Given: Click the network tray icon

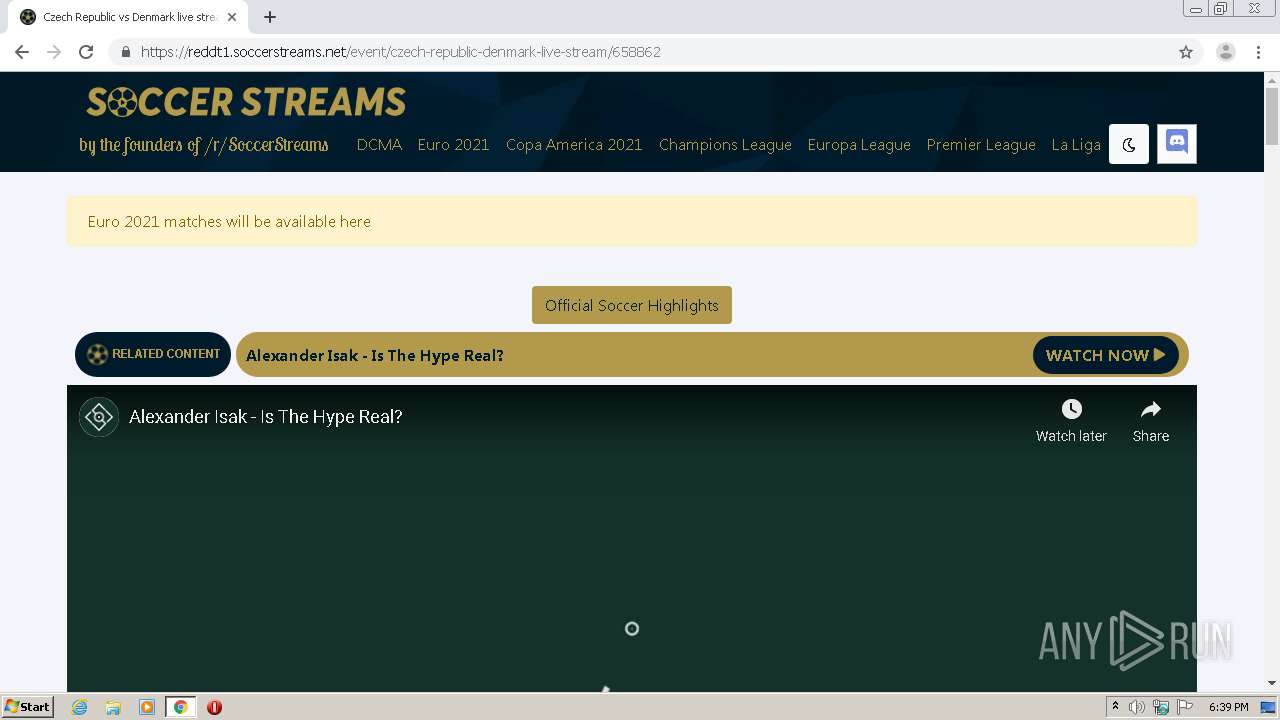Looking at the screenshot, I should tap(1161, 707).
